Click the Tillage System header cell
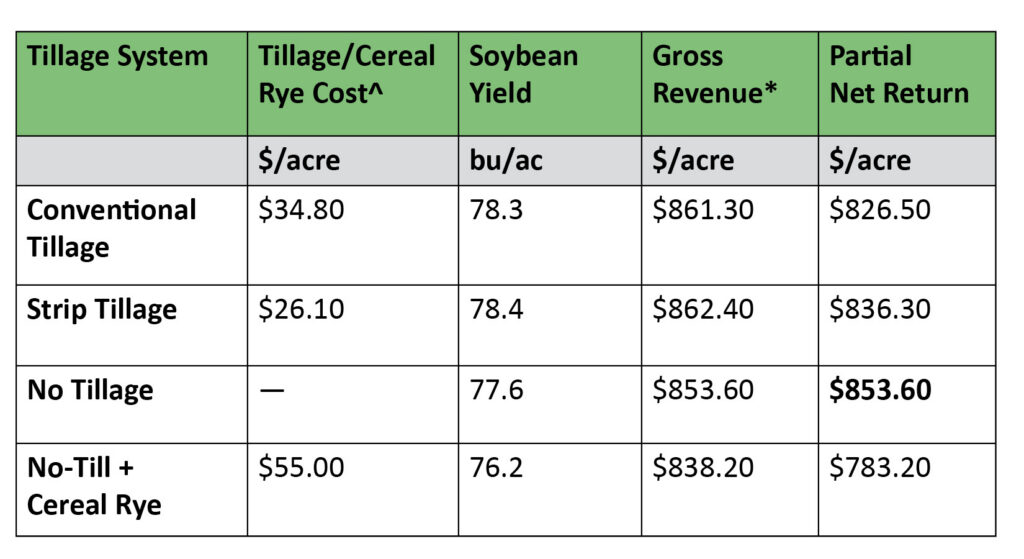This screenshot has width=1024, height=559. (x=117, y=56)
